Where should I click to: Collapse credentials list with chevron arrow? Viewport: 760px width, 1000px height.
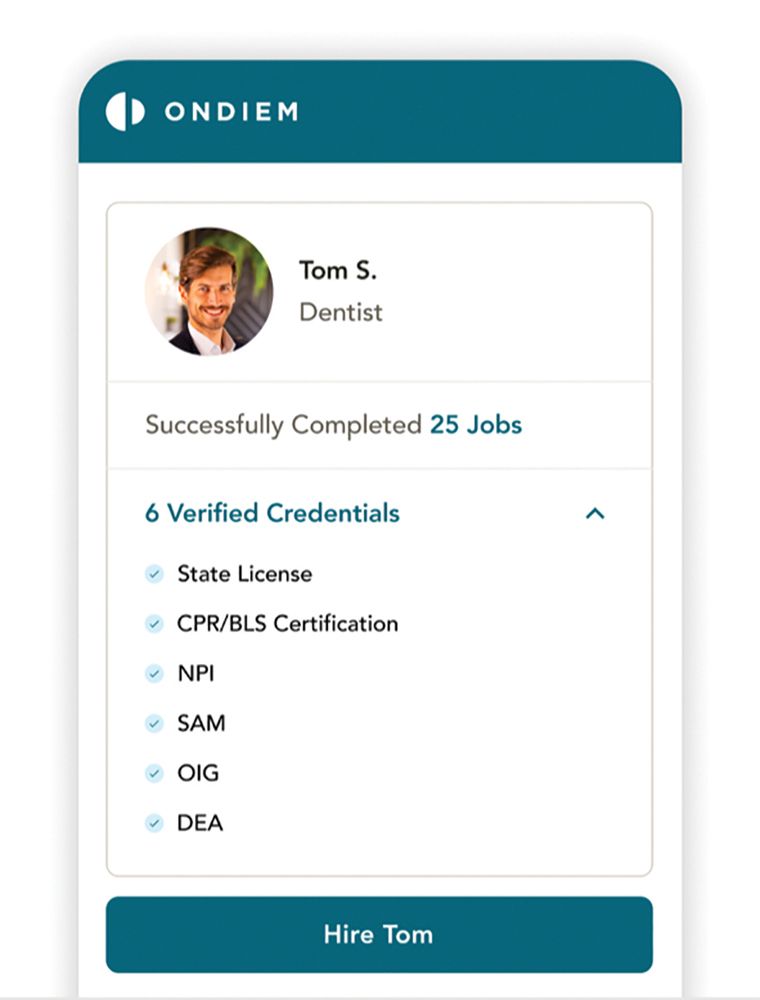pos(595,514)
